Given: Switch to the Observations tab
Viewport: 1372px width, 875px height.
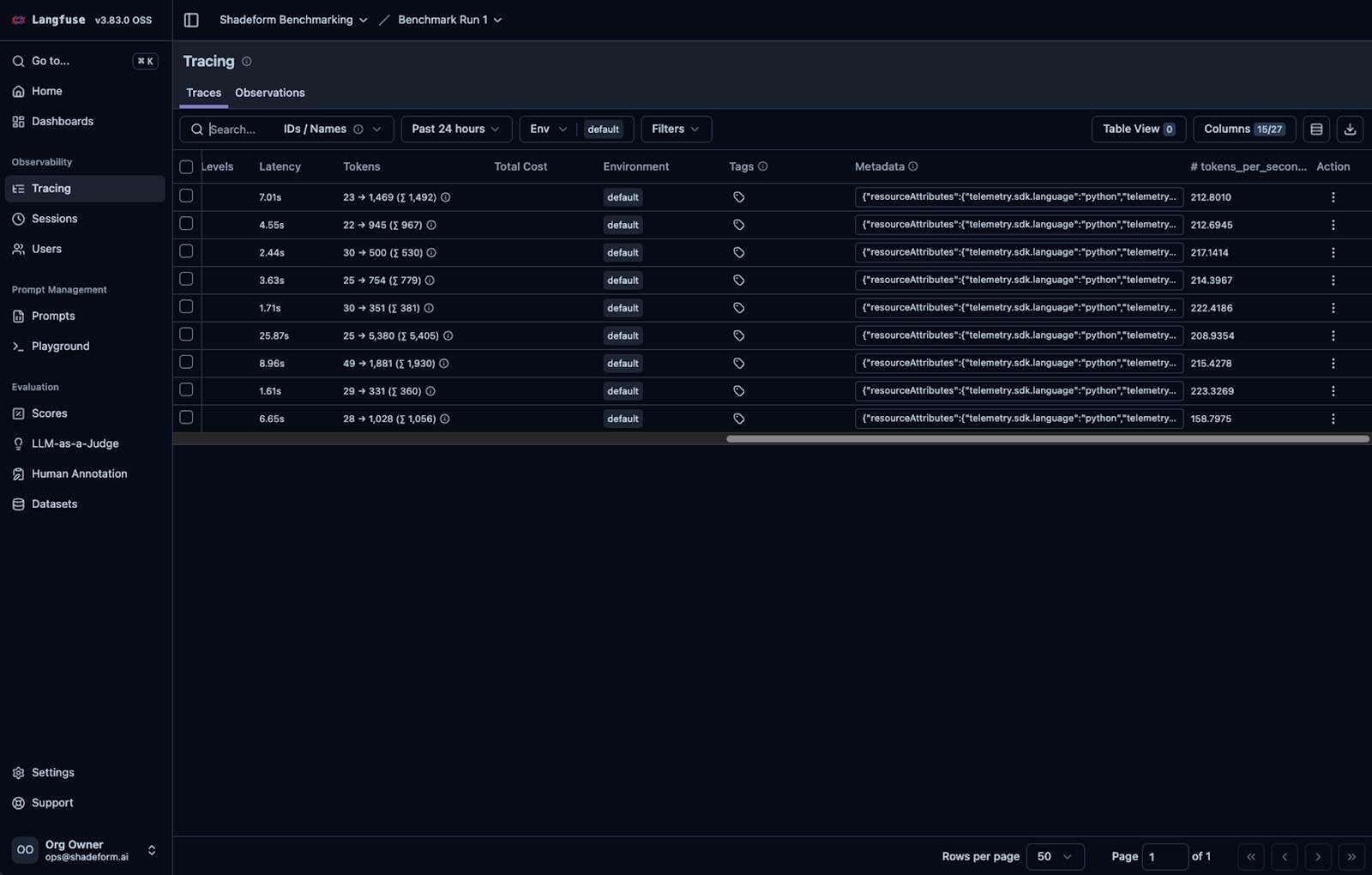Looking at the screenshot, I should pyautogui.click(x=269, y=93).
